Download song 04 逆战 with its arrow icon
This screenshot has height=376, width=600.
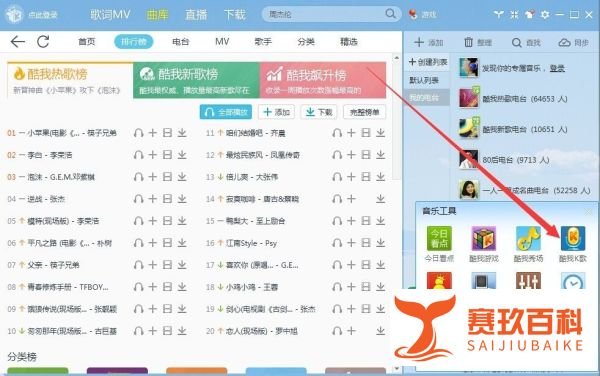(x=182, y=199)
